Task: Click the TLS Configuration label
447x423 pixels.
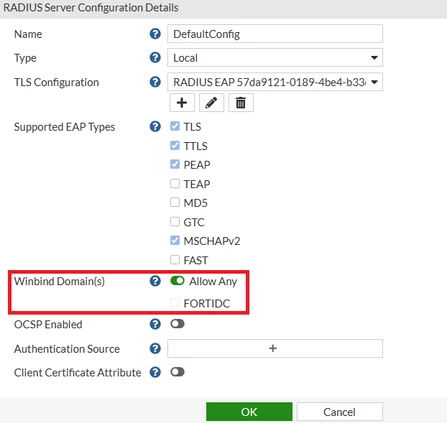Action: click(x=56, y=82)
